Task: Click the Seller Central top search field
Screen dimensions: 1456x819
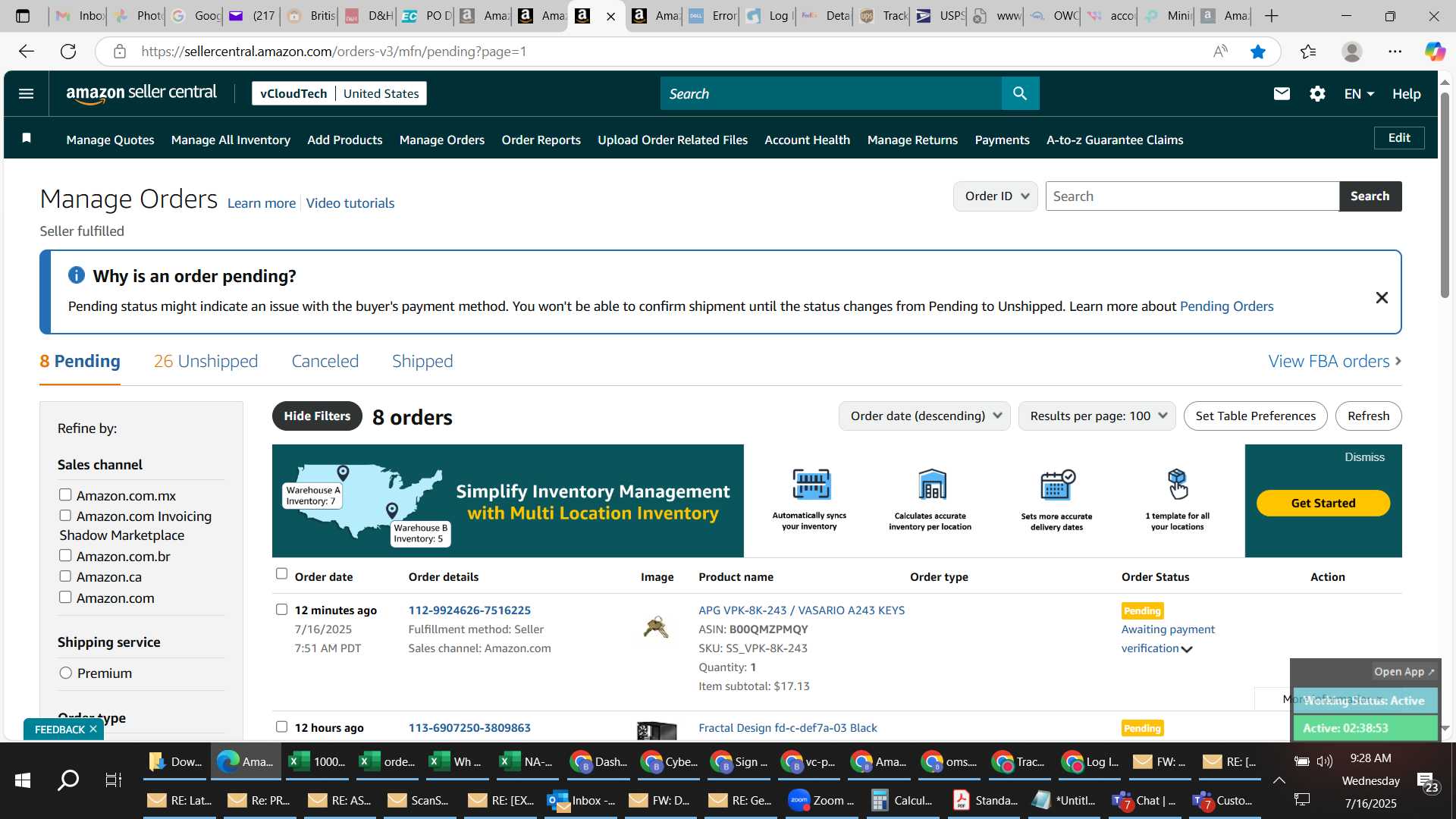Action: [x=830, y=93]
